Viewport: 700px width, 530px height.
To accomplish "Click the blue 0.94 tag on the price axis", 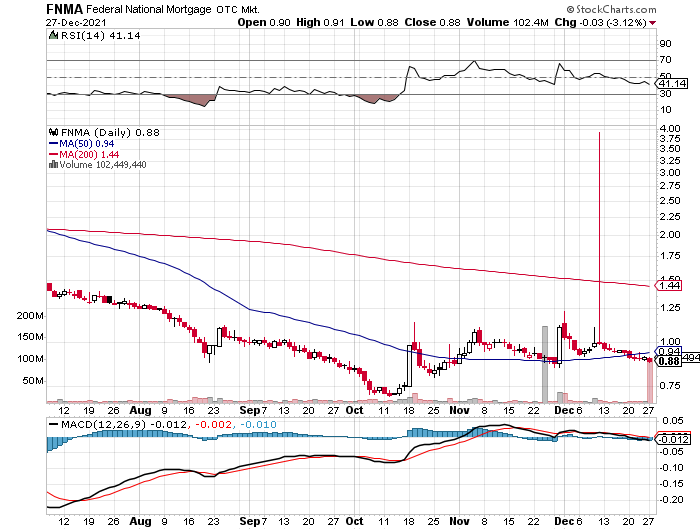I will [668, 351].
